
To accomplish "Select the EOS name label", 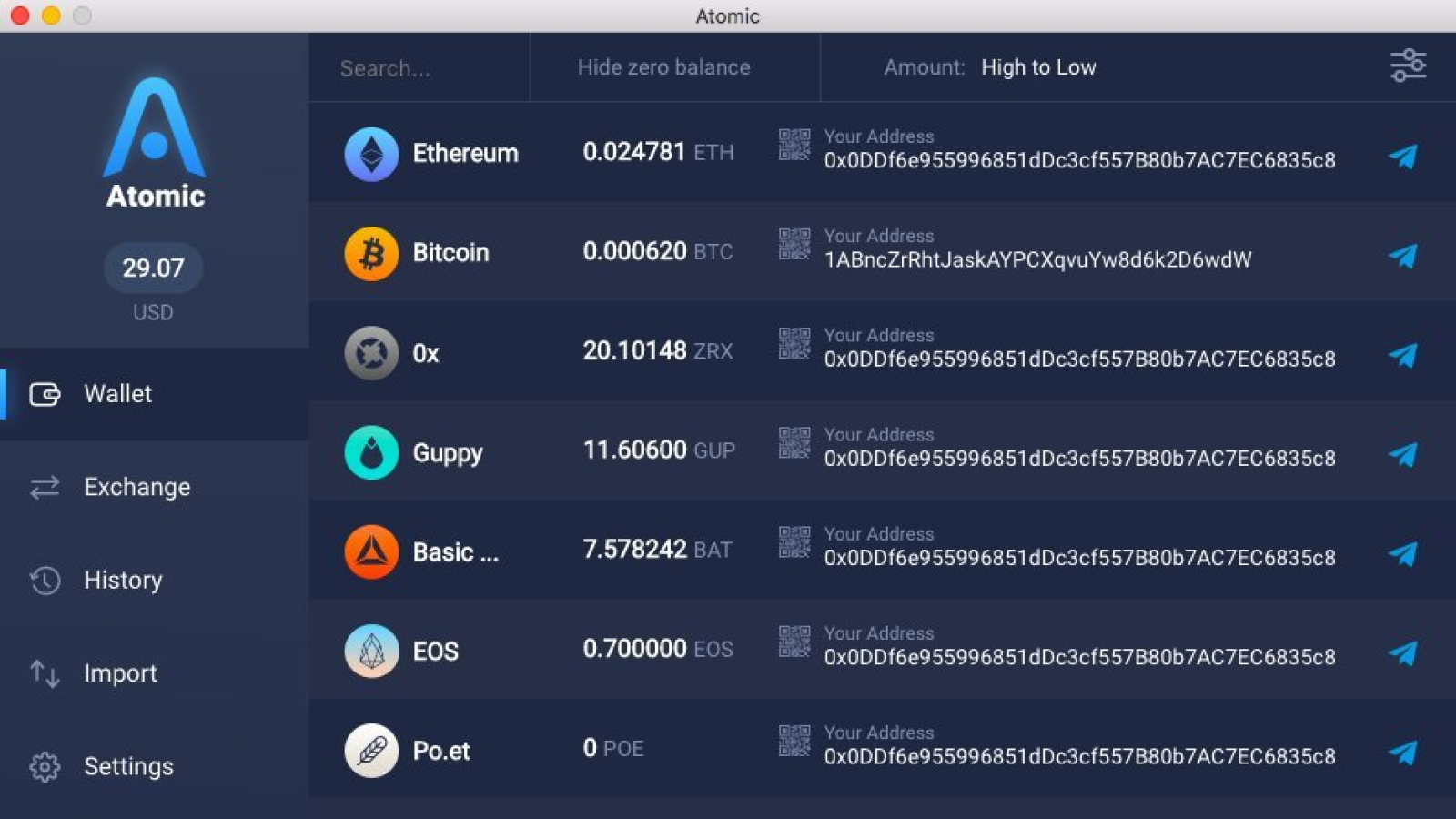I will click(x=435, y=652).
